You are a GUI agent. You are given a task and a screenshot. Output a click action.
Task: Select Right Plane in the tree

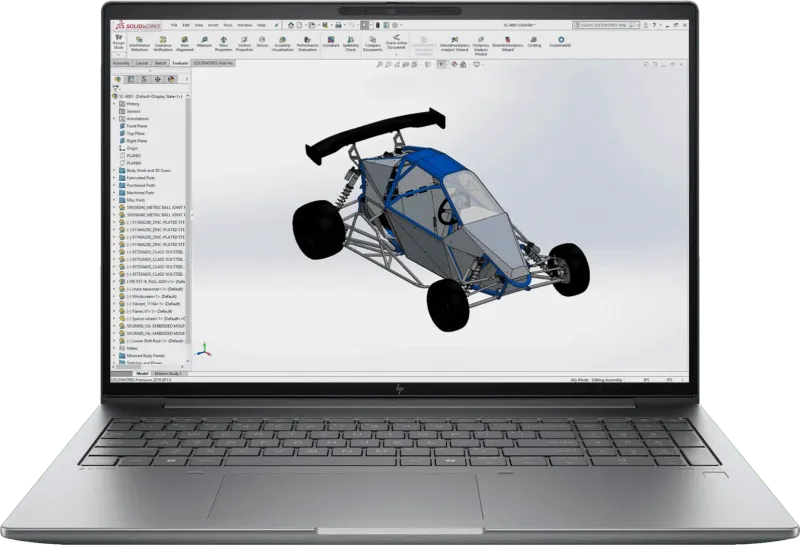pyautogui.click(x=133, y=141)
